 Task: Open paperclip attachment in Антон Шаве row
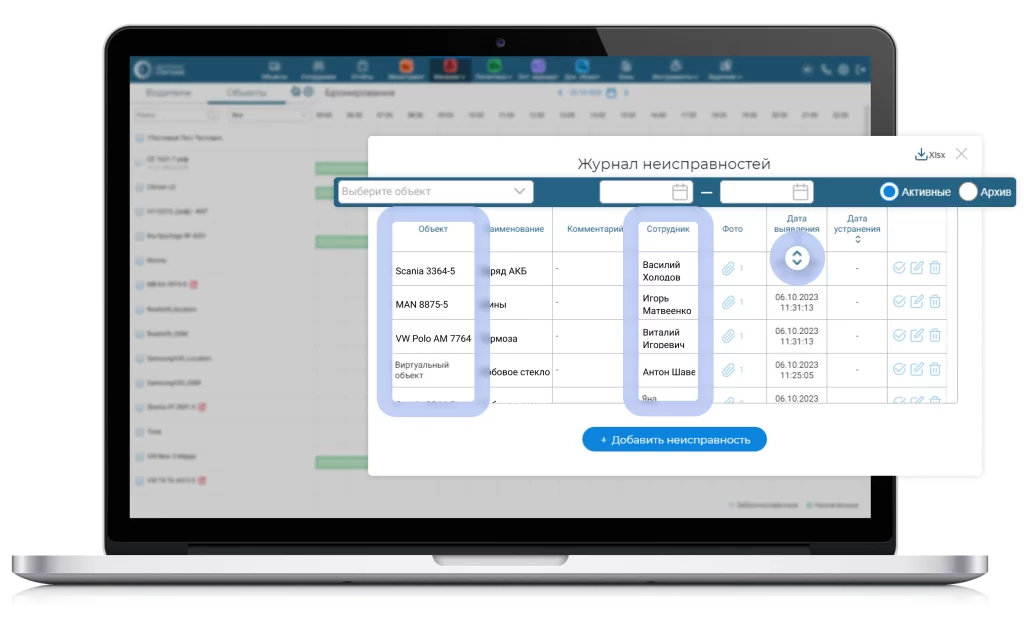point(730,371)
